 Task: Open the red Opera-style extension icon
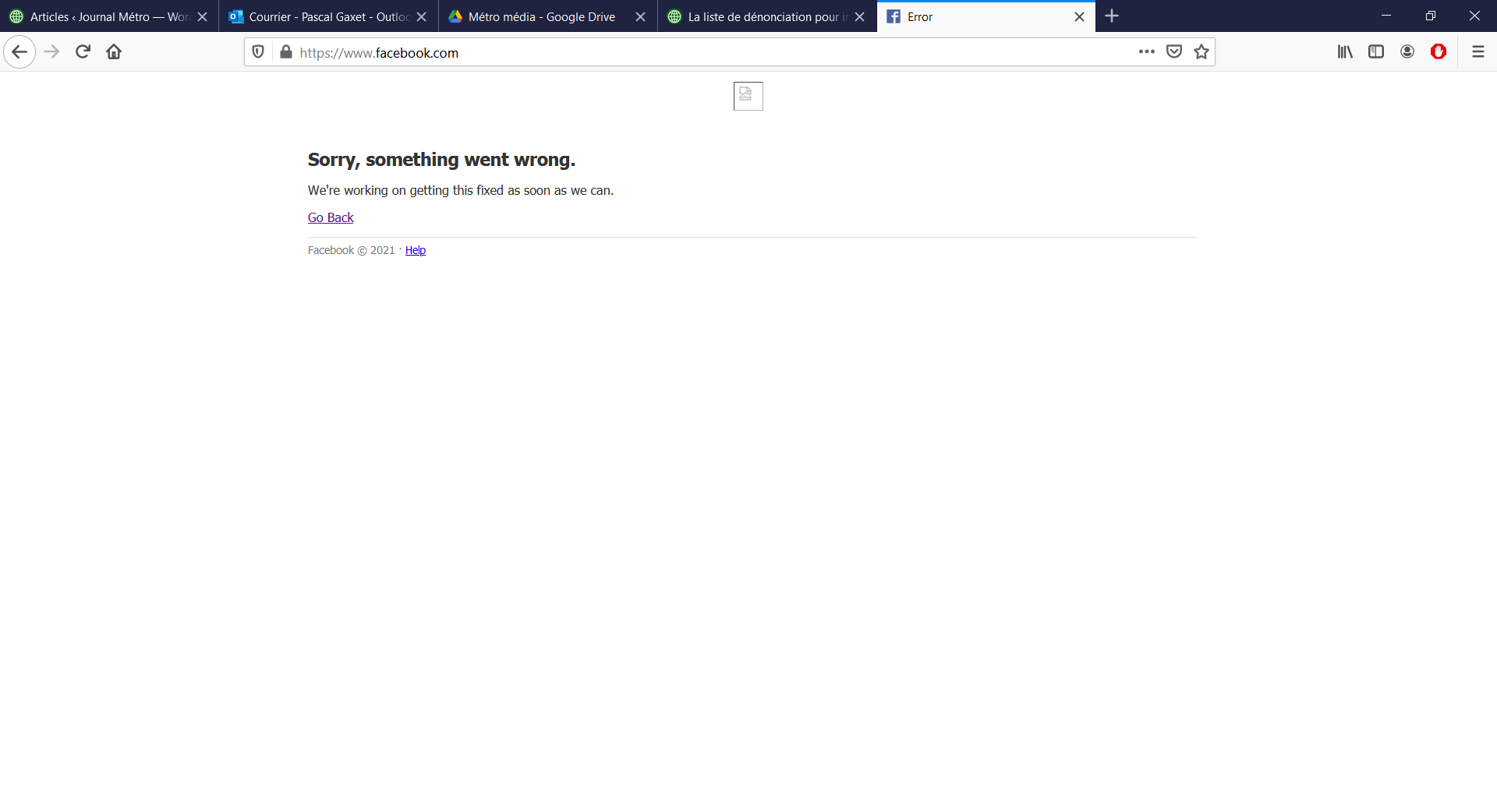pyautogui.click(x=1439, y=52)
